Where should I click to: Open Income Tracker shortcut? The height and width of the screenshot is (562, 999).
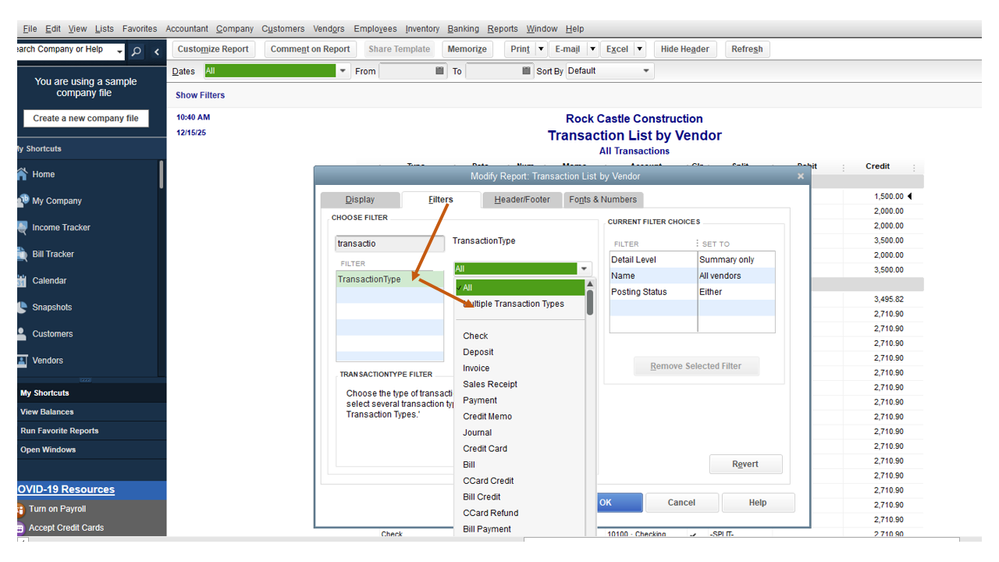[61, 227]
